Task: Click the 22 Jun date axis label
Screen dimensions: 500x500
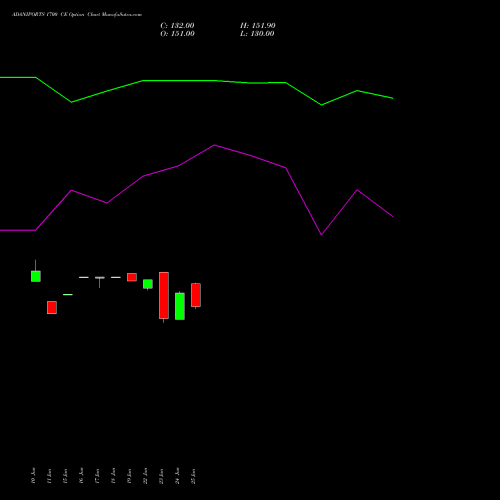Action: tap(145, 476)
